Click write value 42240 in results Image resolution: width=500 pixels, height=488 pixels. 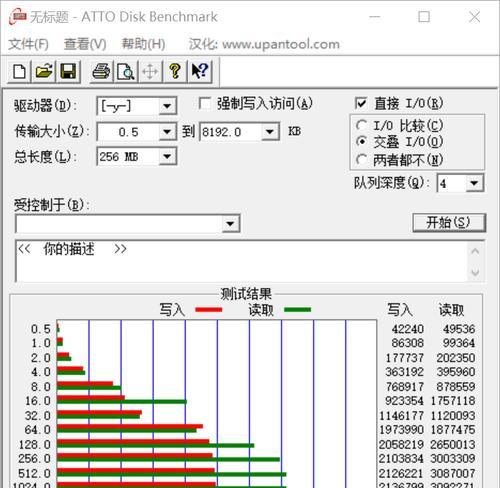pos(408,329)
